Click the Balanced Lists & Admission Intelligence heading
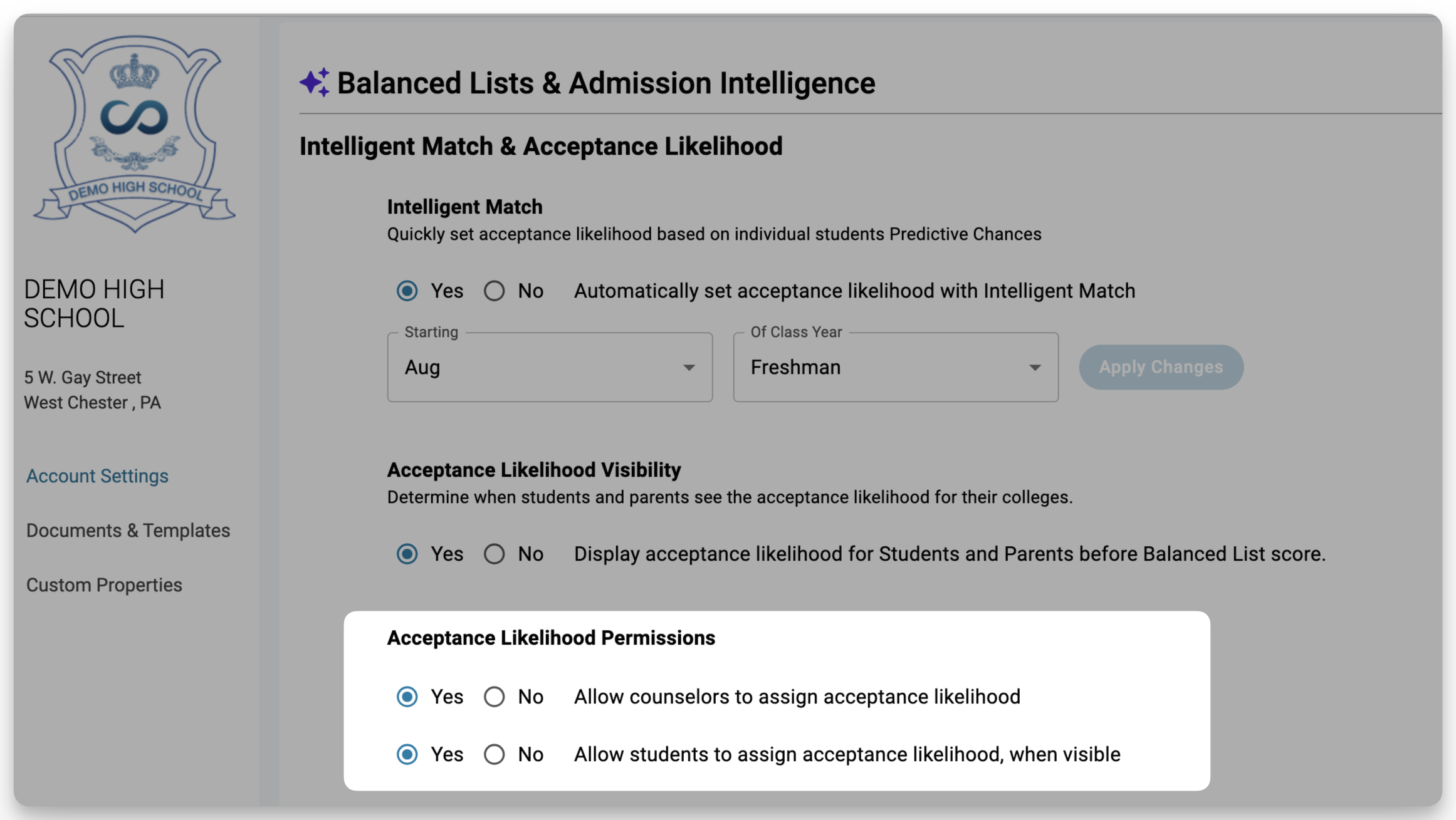The width and height of the screenshot is (1456, 820). click(x=605, y=83)
